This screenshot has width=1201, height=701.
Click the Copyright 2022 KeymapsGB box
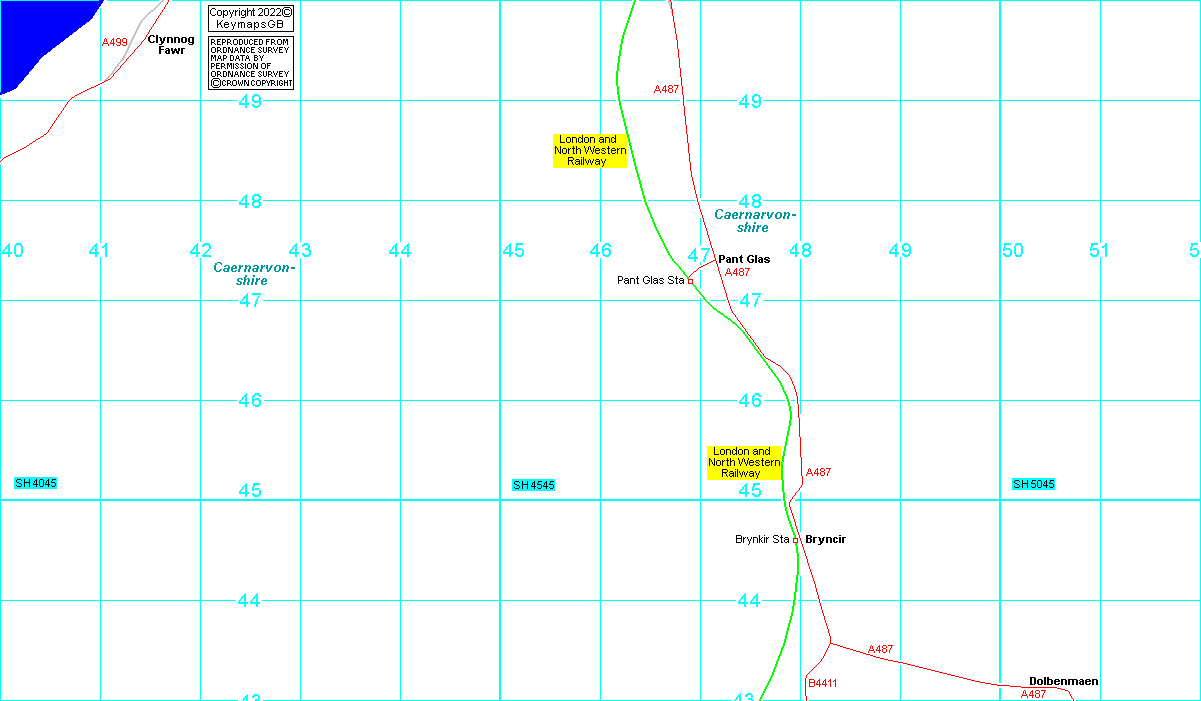[250, 18]
